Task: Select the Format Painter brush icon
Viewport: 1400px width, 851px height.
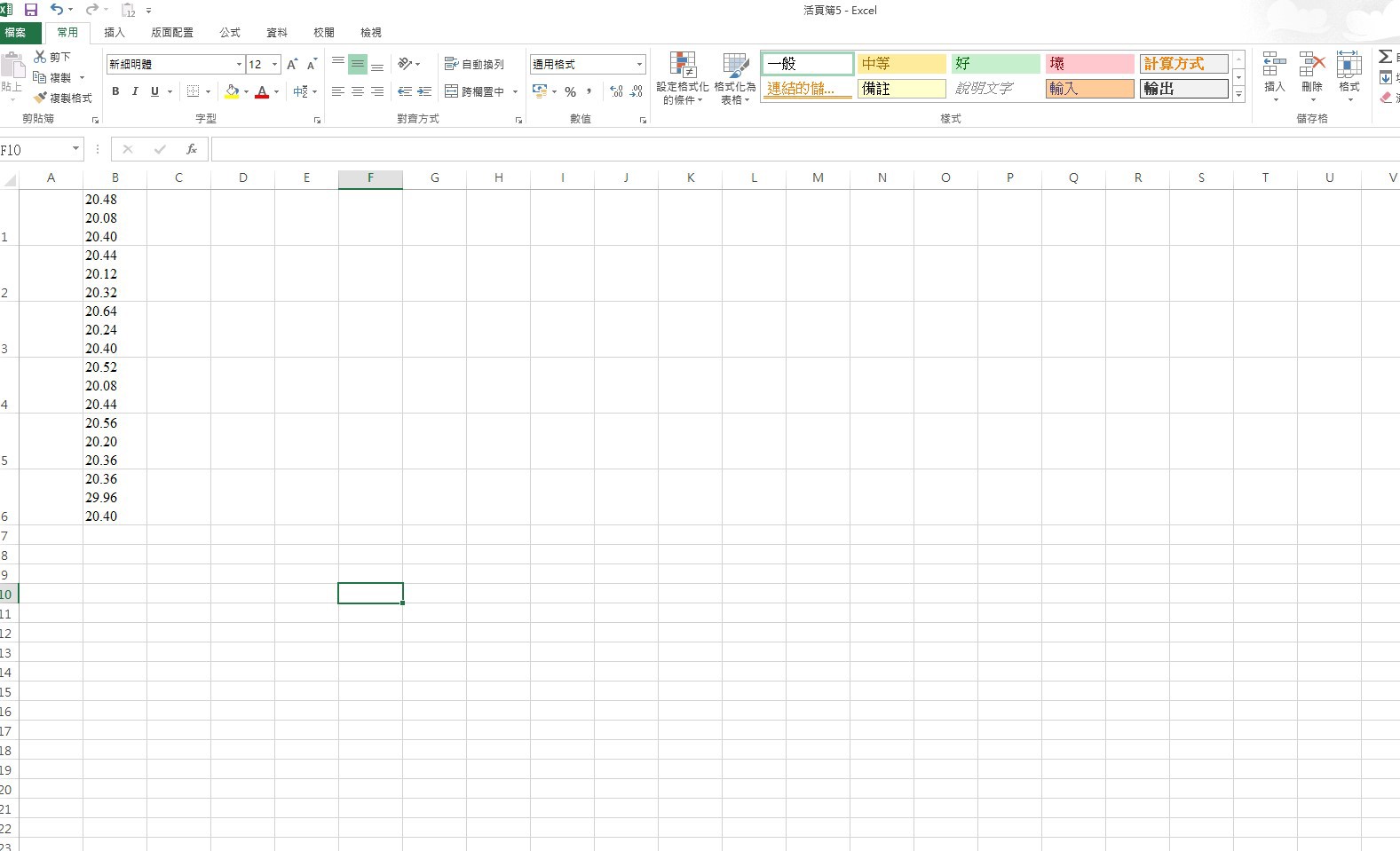Action: pyautogui.click(x=40, y=98)
